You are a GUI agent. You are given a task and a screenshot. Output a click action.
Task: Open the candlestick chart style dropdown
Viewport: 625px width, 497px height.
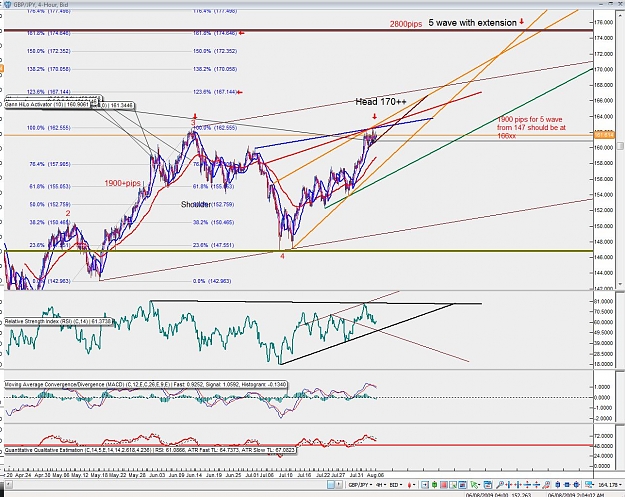pos(411,485)
